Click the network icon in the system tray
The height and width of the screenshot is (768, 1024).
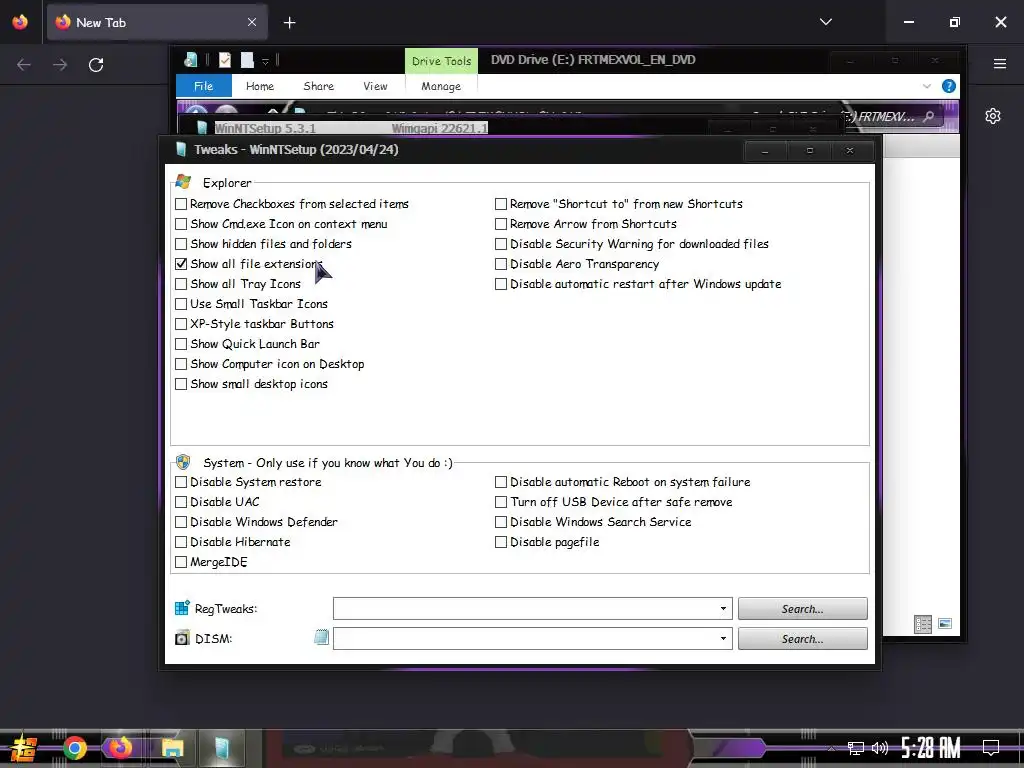pyautogui.click(x=856, y=748)
